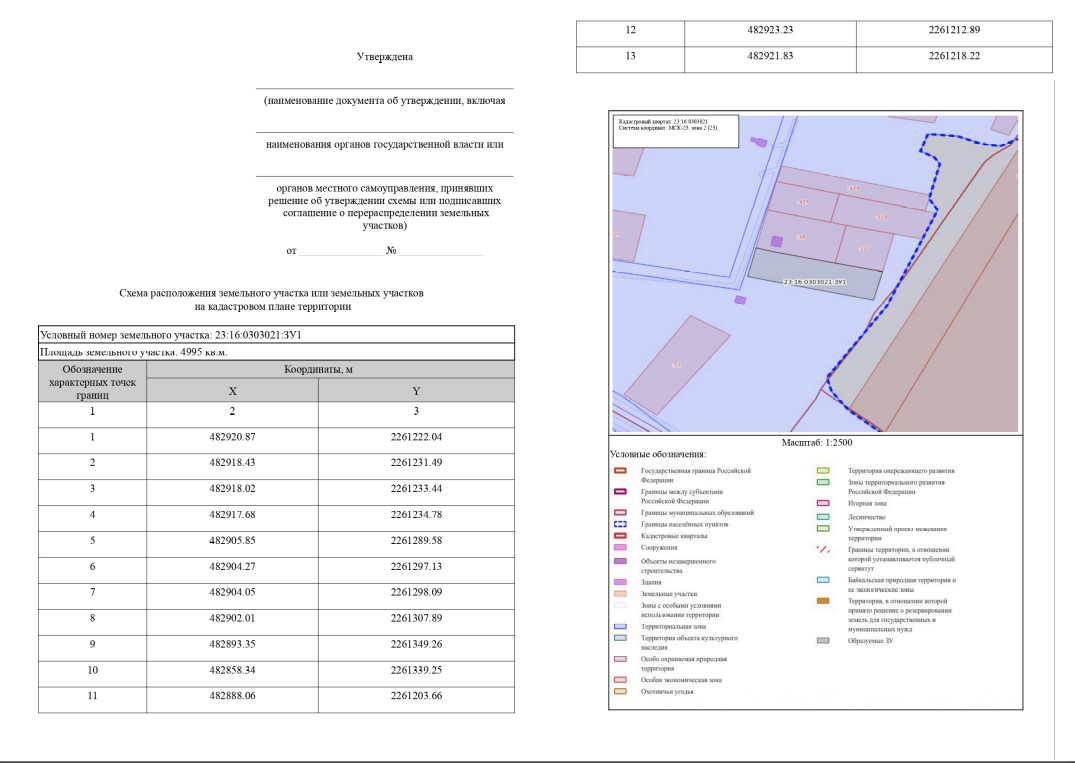1075x763 pixels.
Task: Click the Кадастровые кварталы legend icon
Action: click(619, 536)
